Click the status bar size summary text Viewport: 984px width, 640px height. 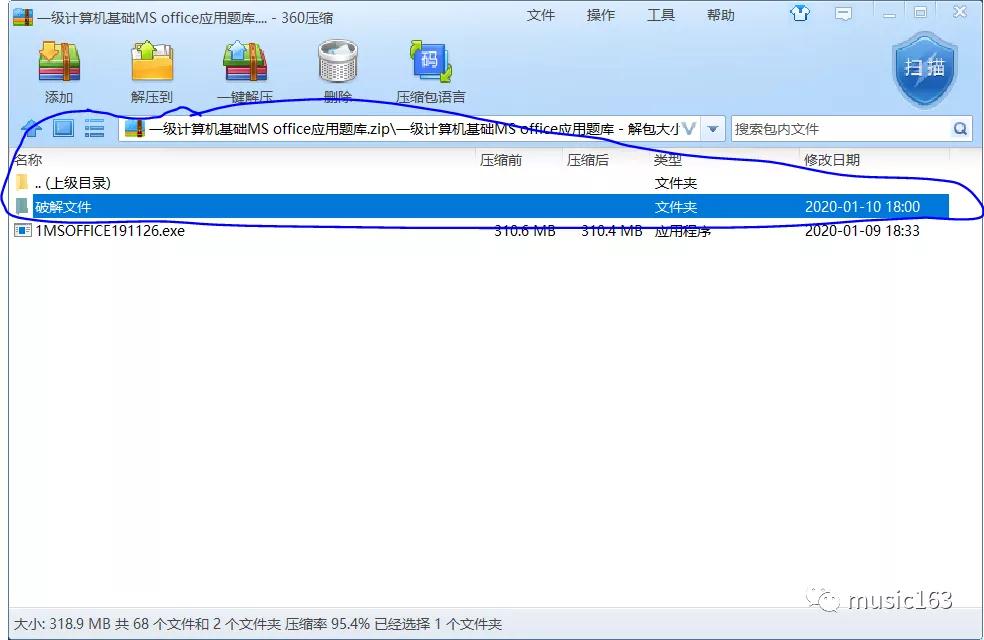pyautogui.click(x=258, y=624)
